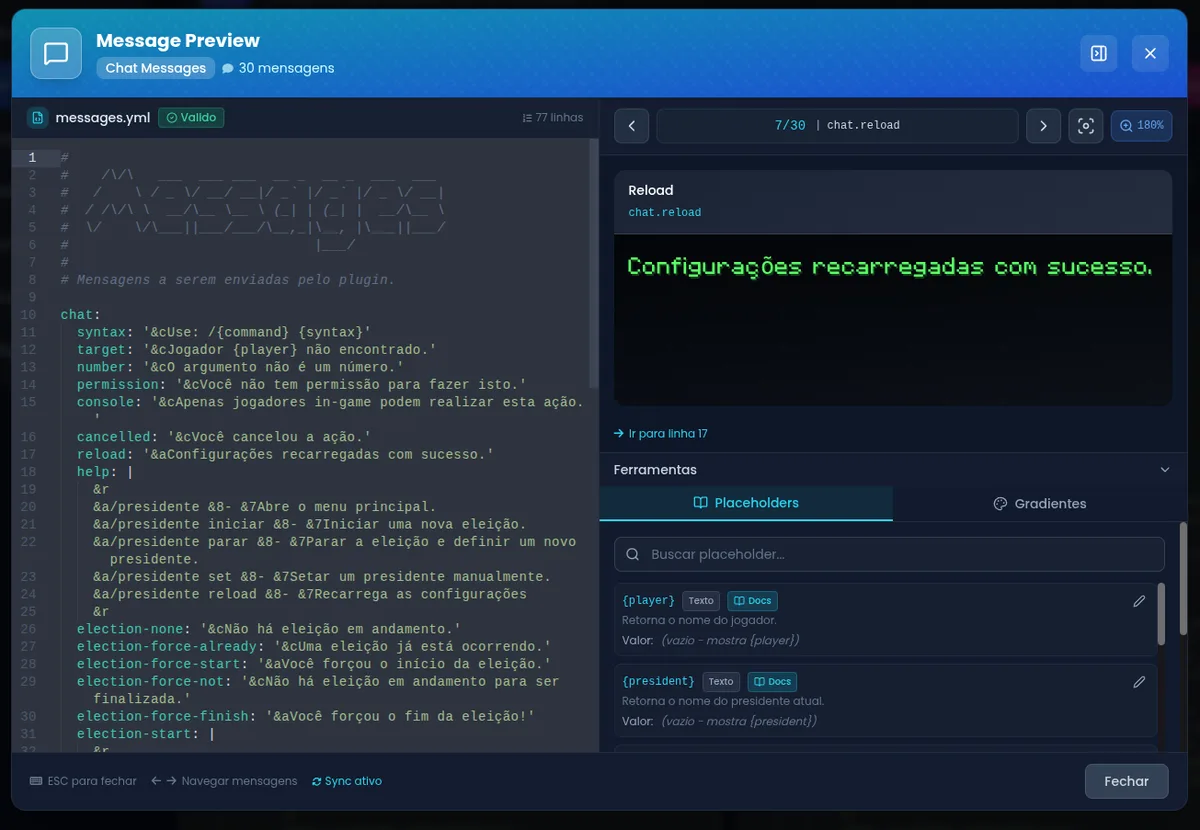
Task: Click the Texto tag of {president}
Action: pos(721,682)
